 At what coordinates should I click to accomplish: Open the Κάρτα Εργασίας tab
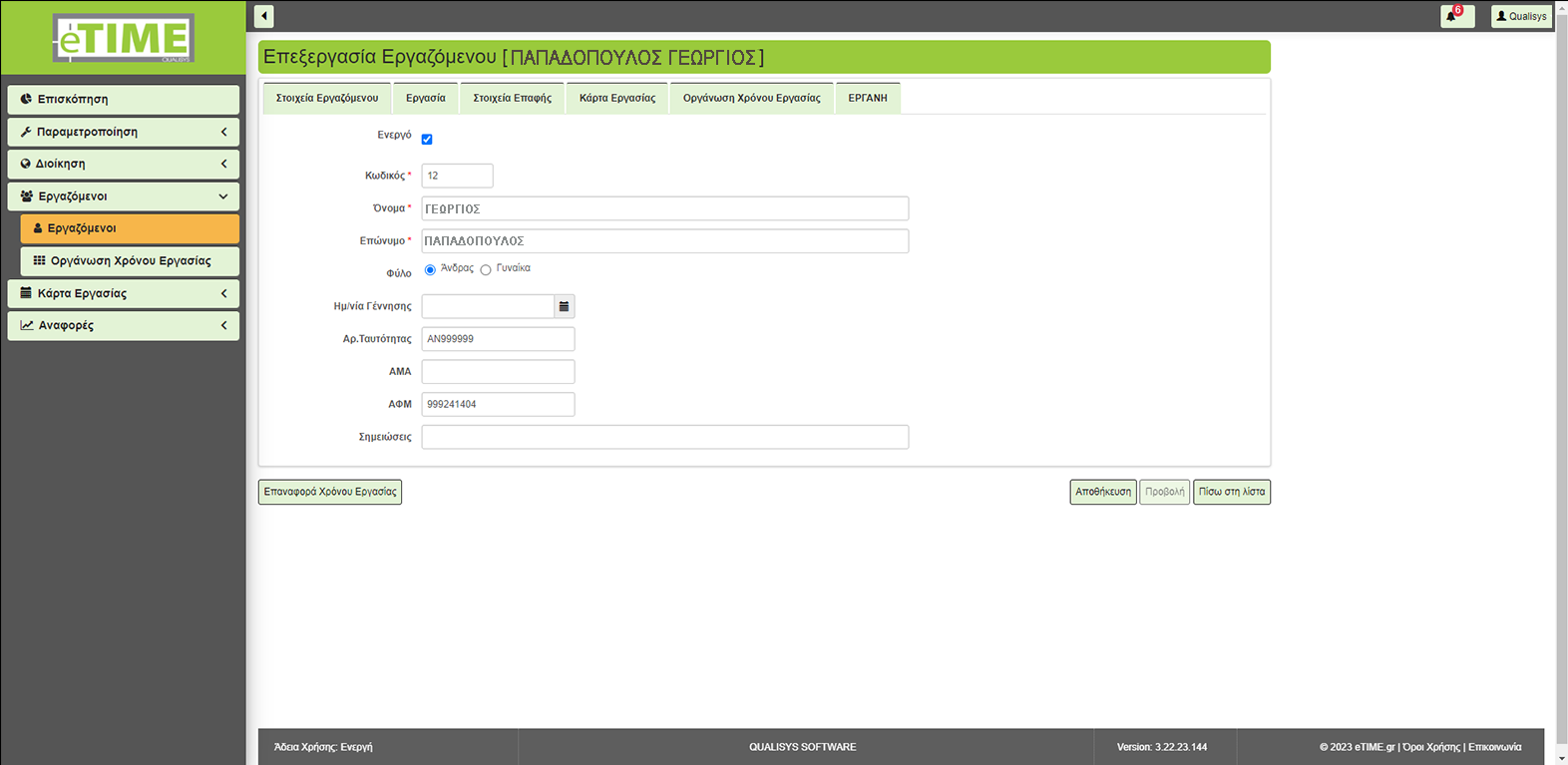(x=617, y=98)
